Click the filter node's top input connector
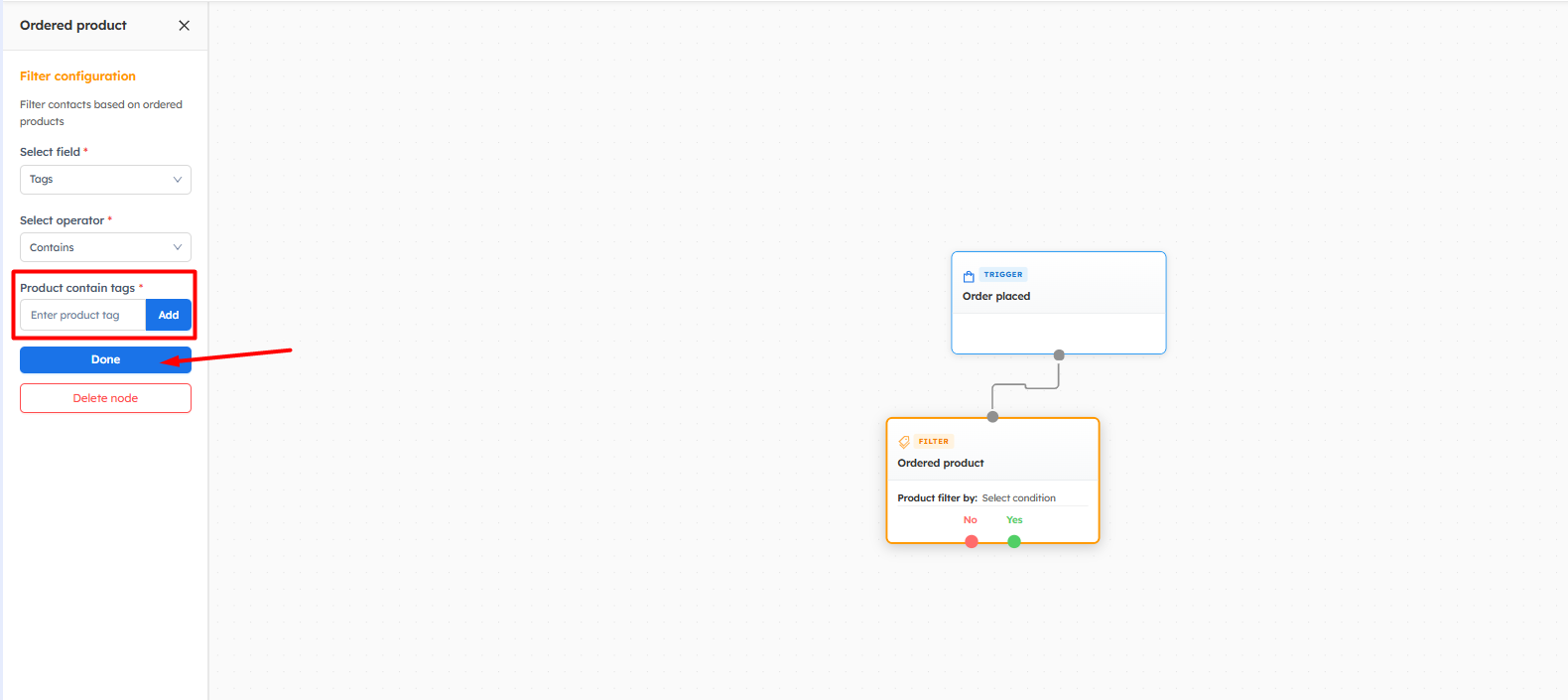 [x=992, y=417]
